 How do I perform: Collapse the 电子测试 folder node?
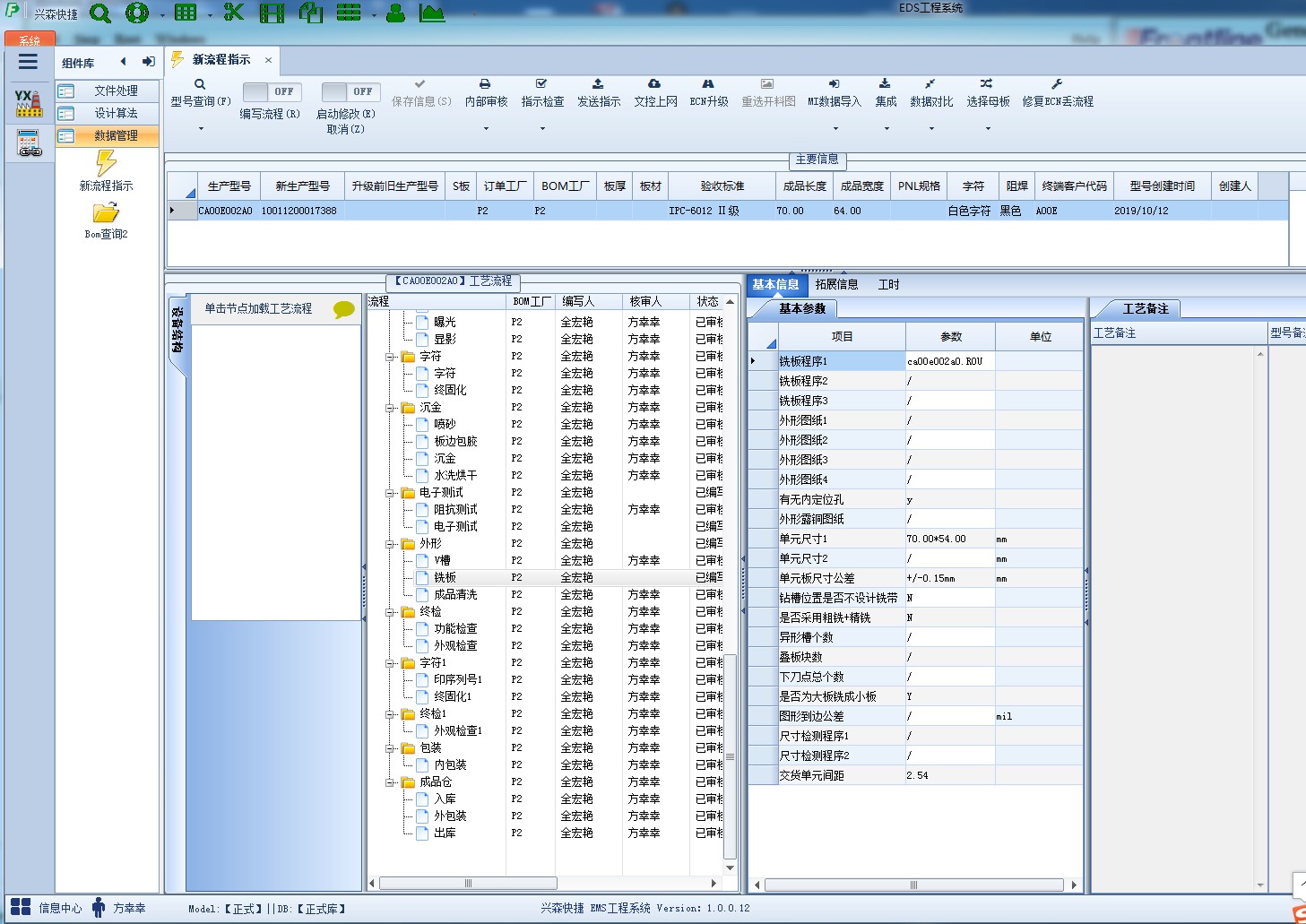point(390,493)
